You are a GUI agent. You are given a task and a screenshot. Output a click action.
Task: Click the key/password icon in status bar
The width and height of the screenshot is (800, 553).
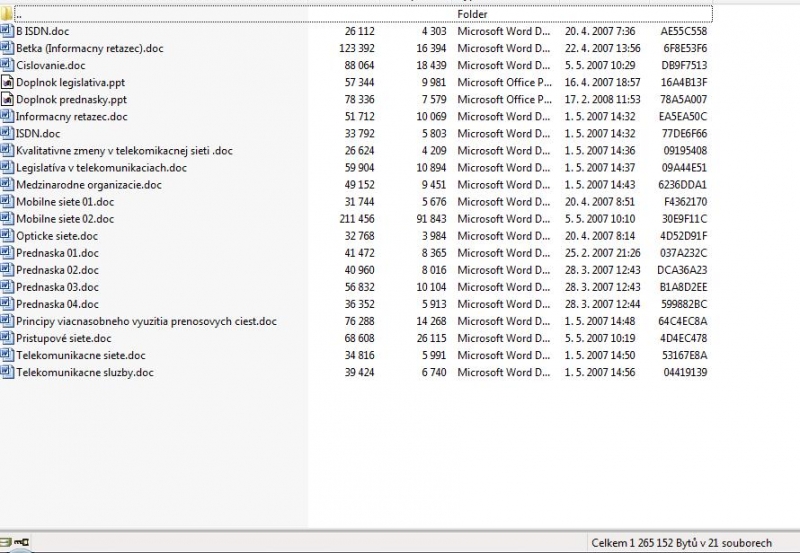pos(23,543)
